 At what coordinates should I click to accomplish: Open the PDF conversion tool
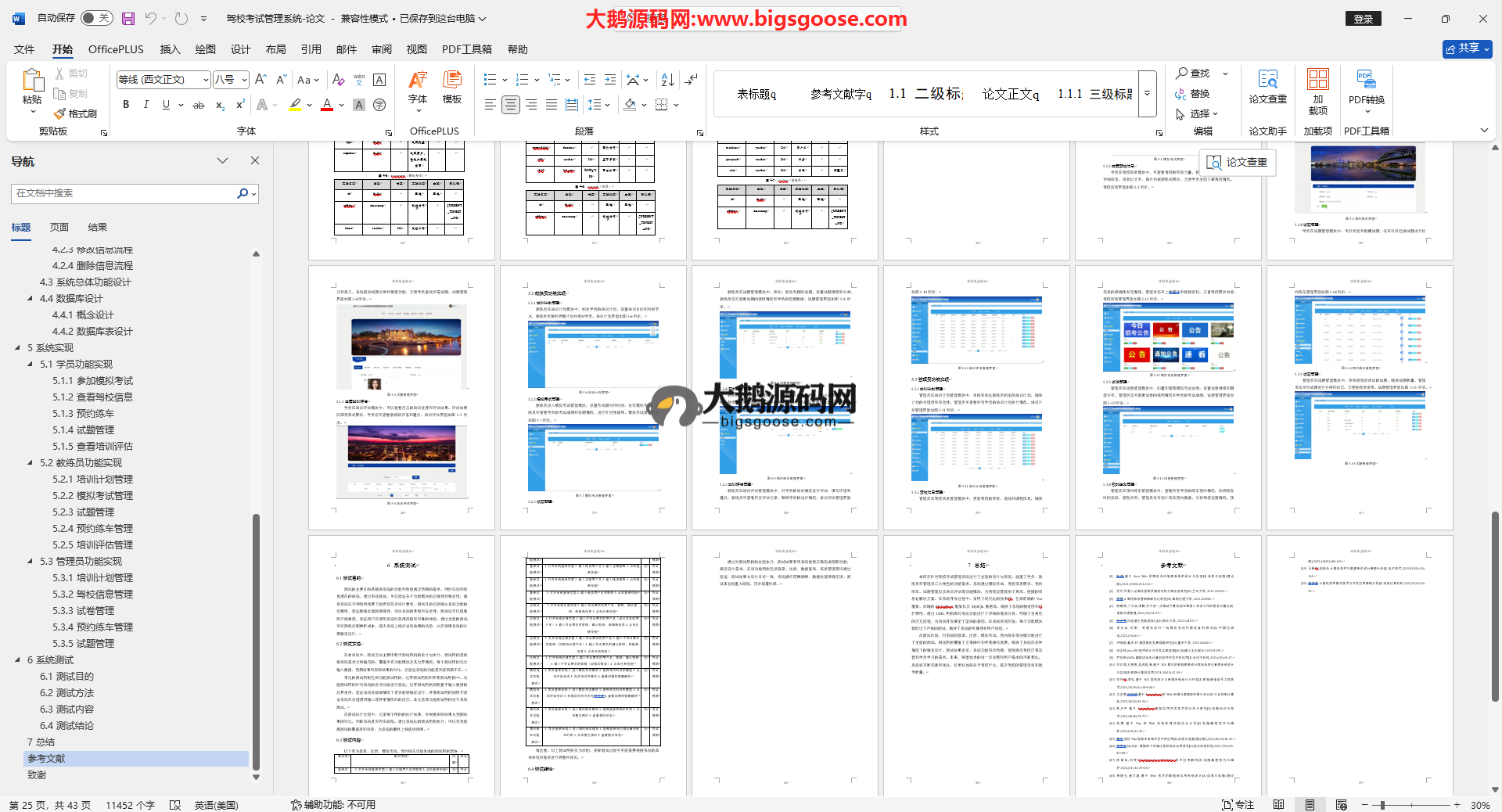(1366, 87)
